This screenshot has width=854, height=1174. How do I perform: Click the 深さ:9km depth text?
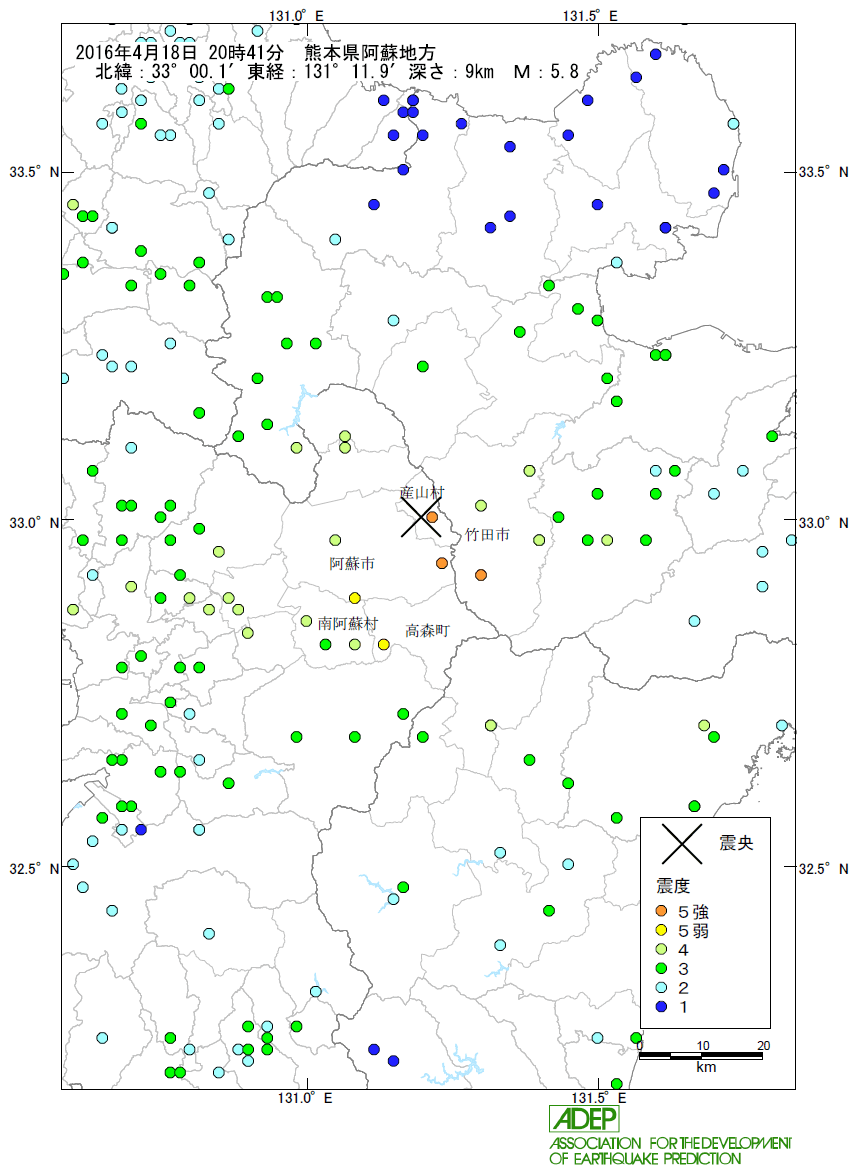[451, 72]
